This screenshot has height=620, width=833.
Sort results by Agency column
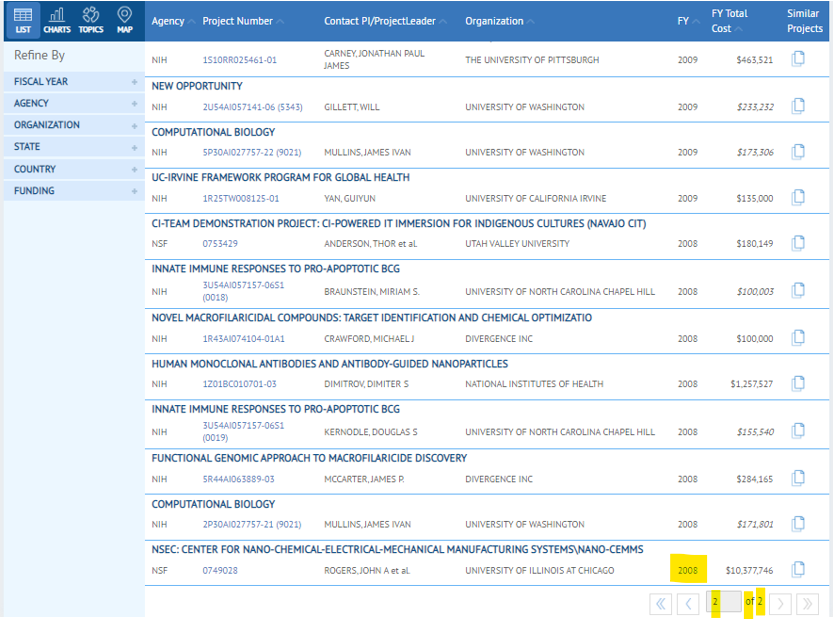tap(173, 21)
